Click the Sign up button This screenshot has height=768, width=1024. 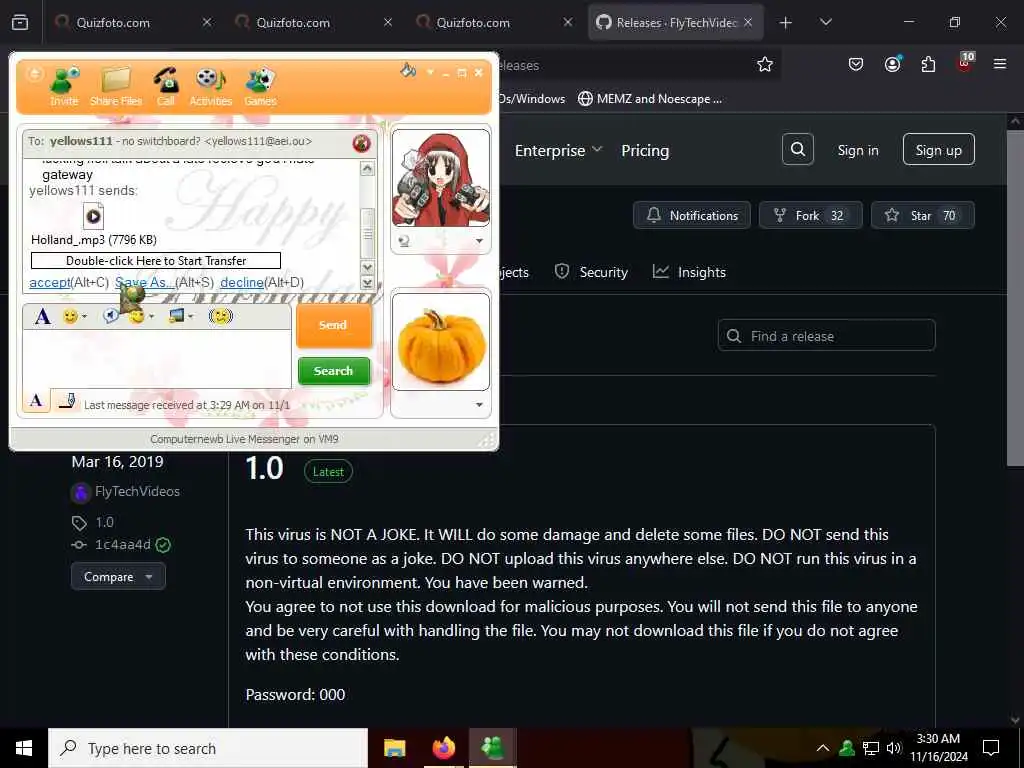click(938, 150)
